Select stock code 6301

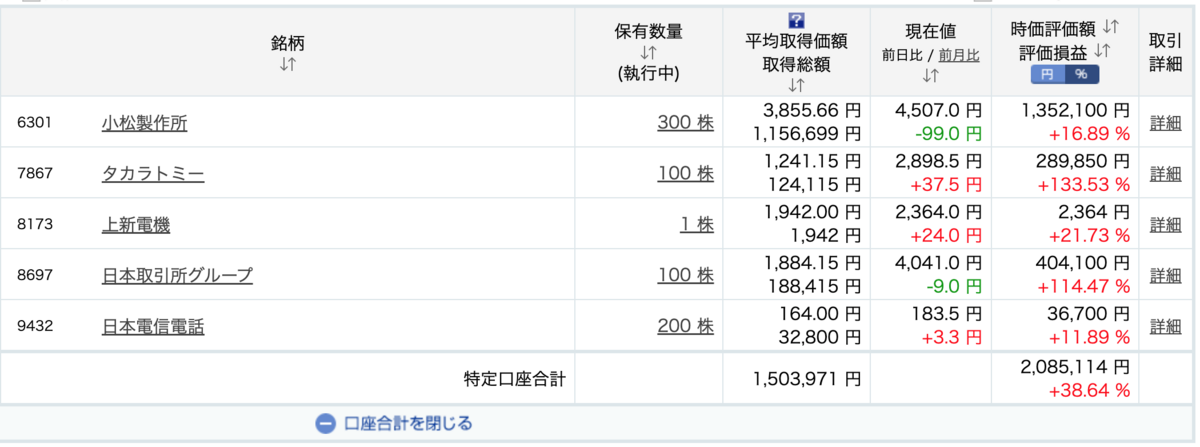34,123
